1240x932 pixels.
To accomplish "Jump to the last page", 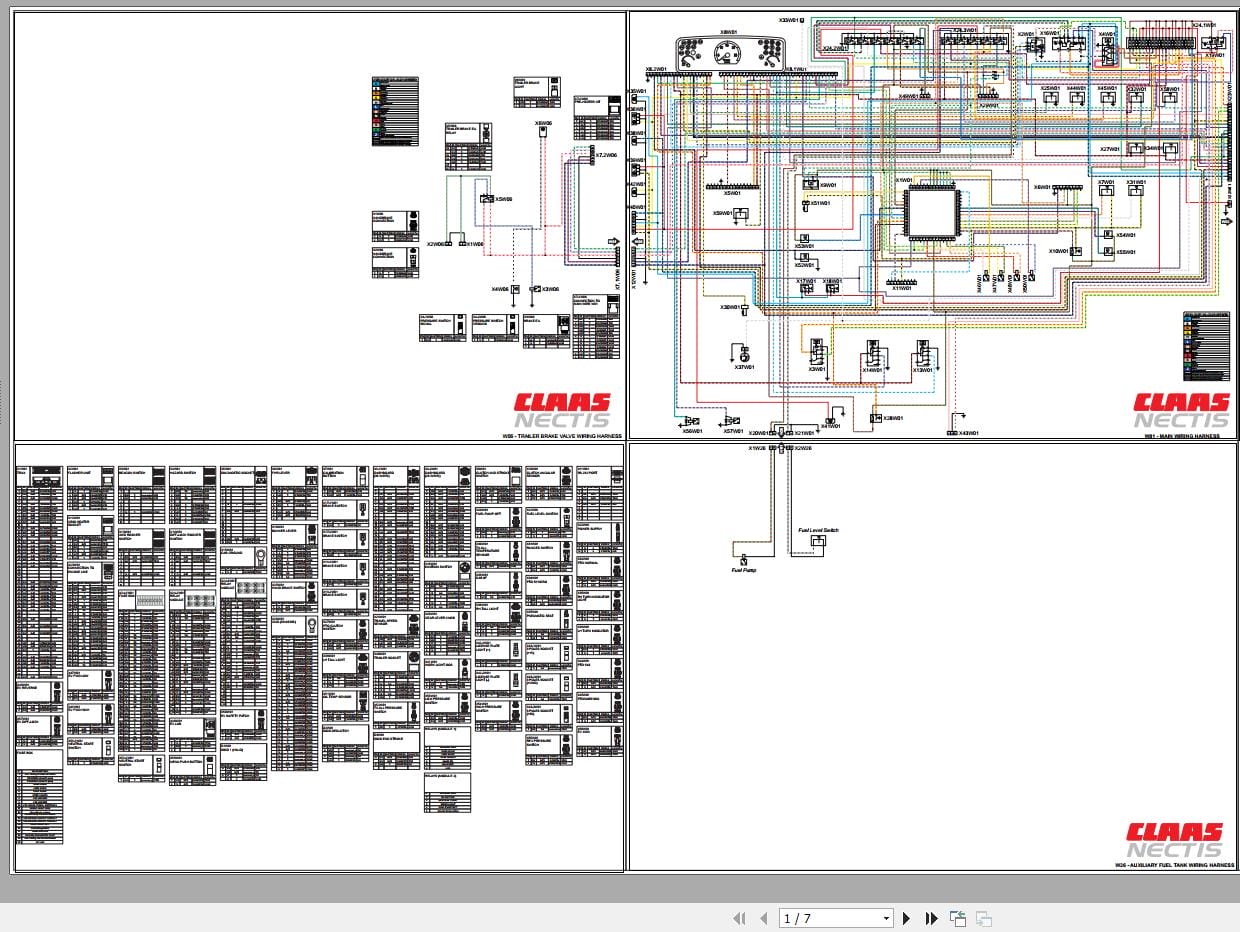I will pyautogui.click(x=932, y=918).
